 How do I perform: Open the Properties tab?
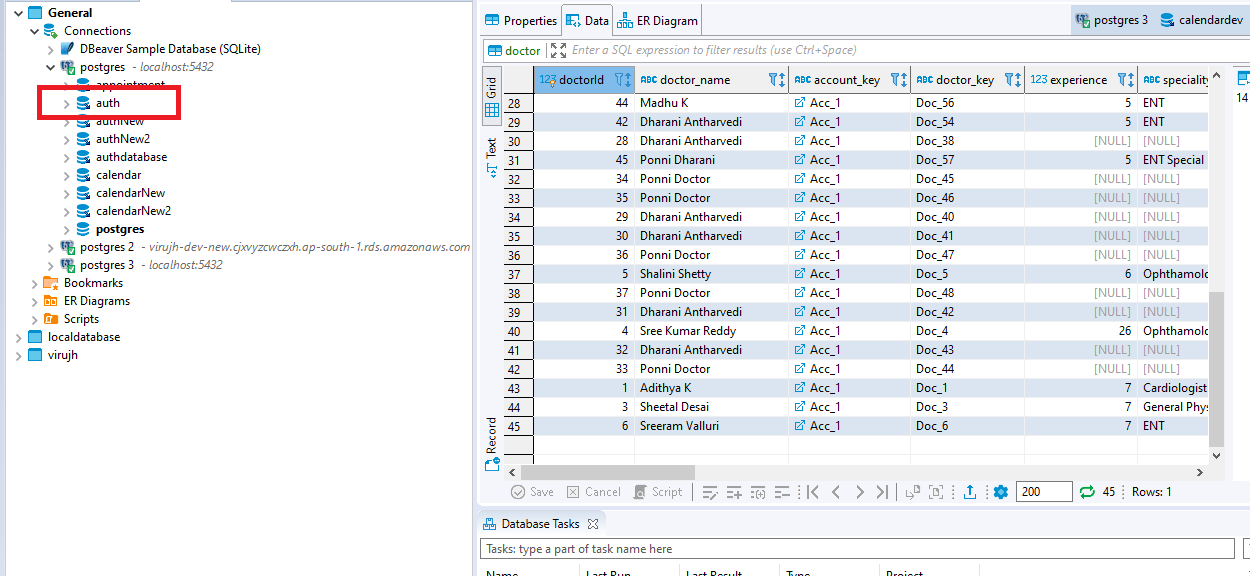point(521,20)
